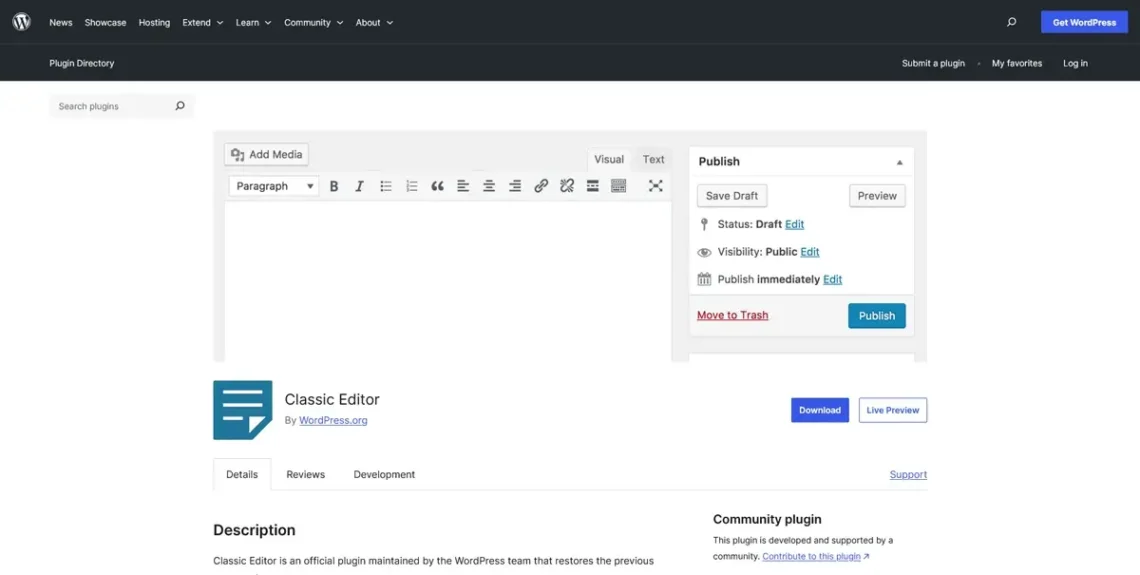The width and height of the screenshot is (1140, 575).
Task: Open the site search magnifier icon
Action: pos(1011,22)
